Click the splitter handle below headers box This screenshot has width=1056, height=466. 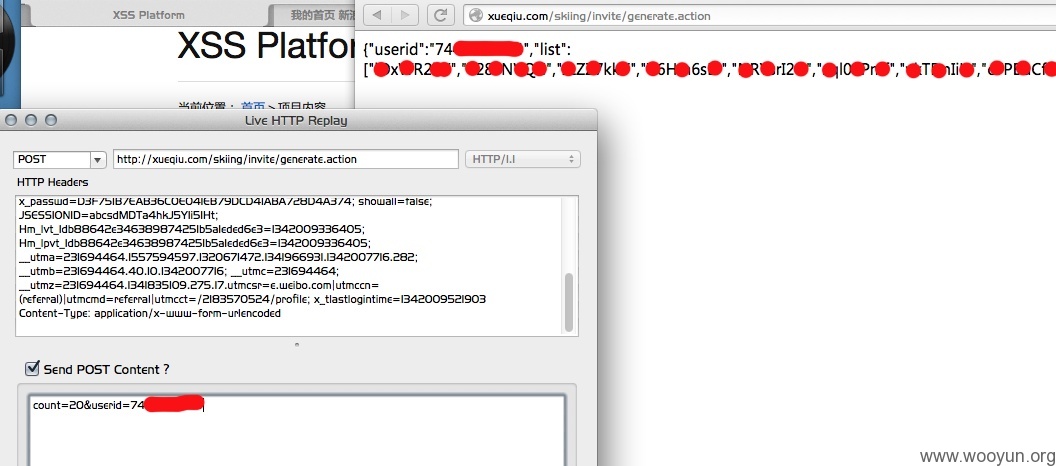[x=297, y=344]
